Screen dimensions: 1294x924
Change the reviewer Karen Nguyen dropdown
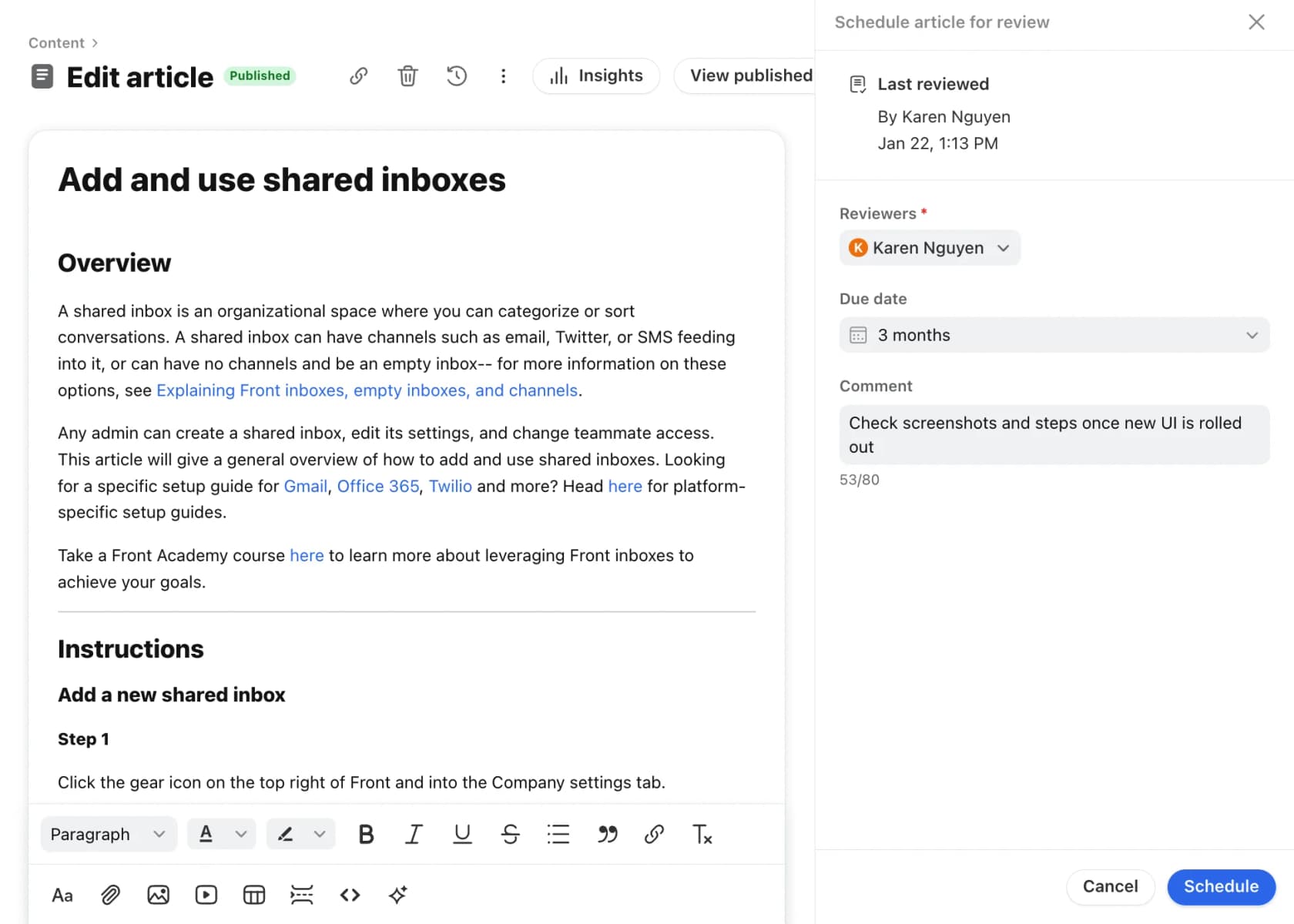click(930, 248)
